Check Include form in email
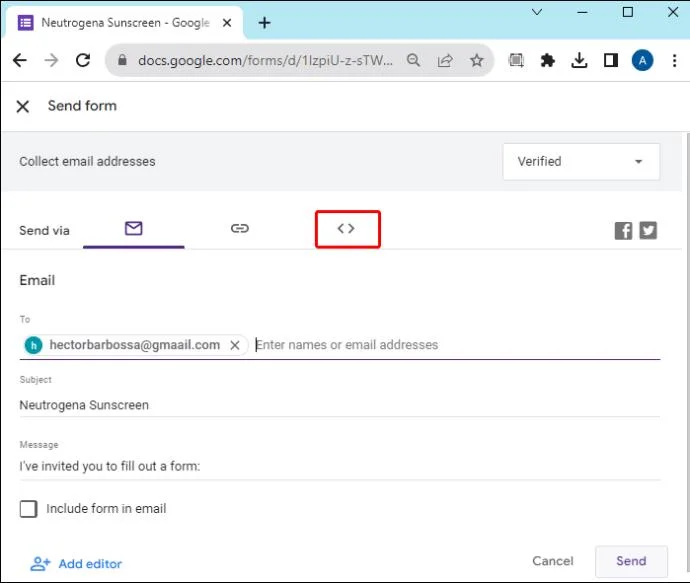 29,509
